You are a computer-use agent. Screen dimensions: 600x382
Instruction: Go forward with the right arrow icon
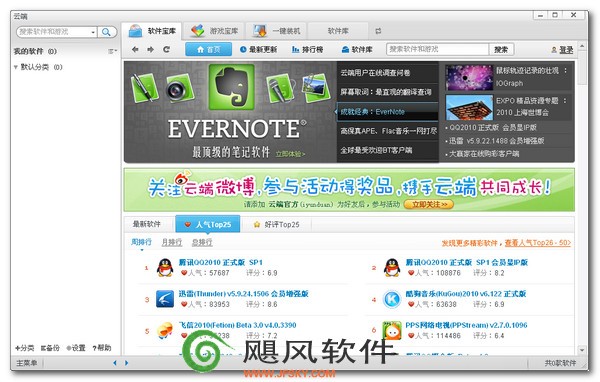click(x=150, y=49)
